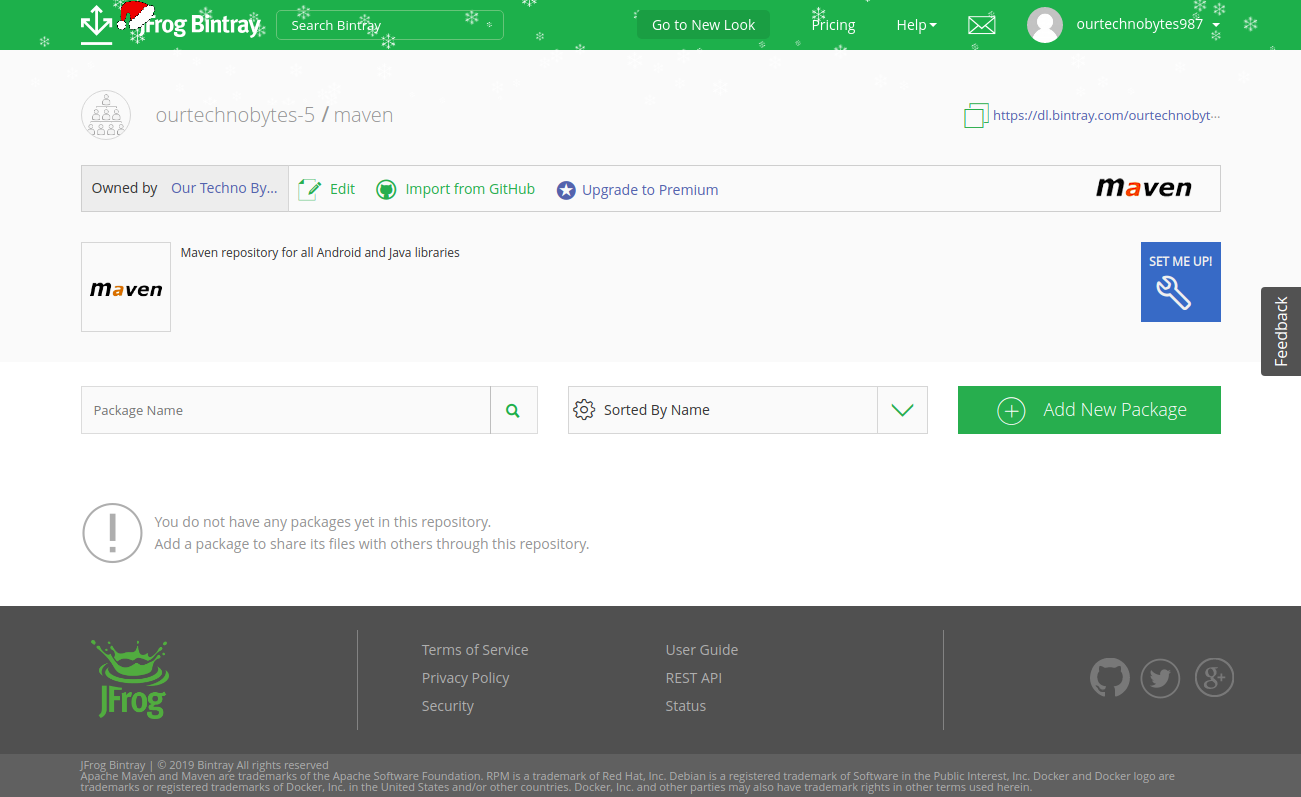Click the gear icon in the sort box
This screenshot has width=1301, height=797.
[584, 409]
